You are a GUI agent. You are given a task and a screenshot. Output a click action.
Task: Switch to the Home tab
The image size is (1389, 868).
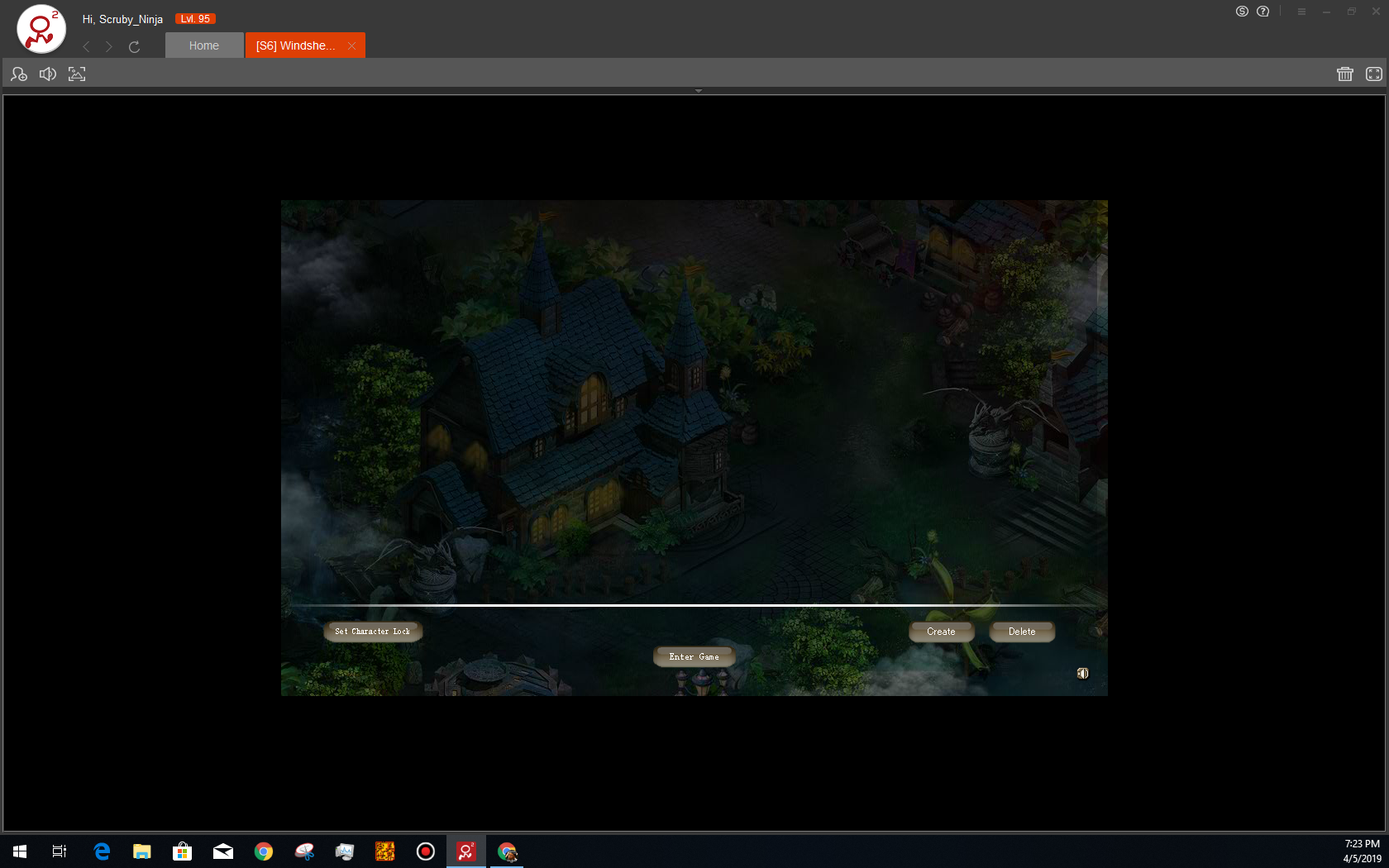coord(204,45)
